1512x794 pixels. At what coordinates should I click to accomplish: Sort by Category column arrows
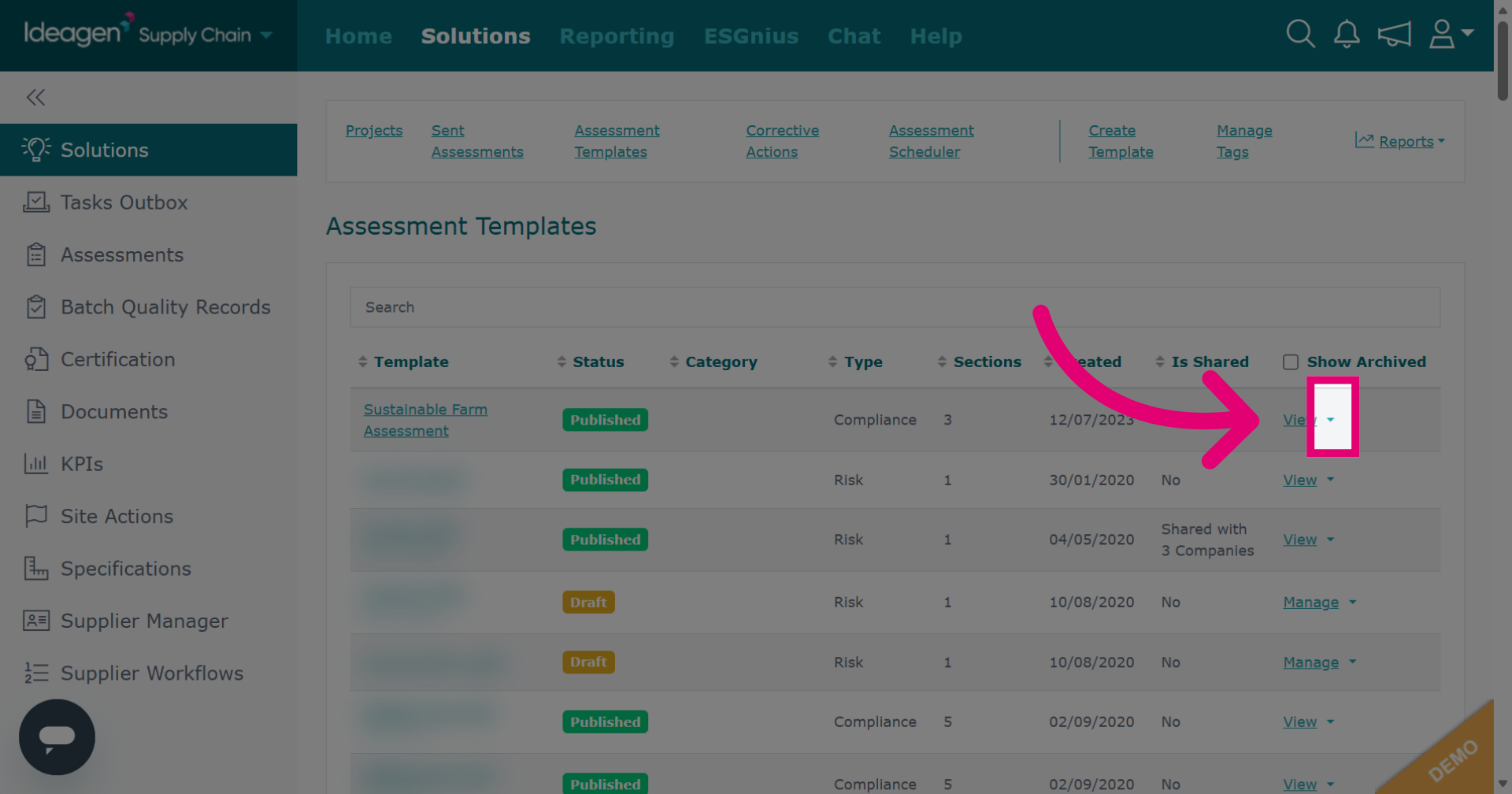point(674,362)
